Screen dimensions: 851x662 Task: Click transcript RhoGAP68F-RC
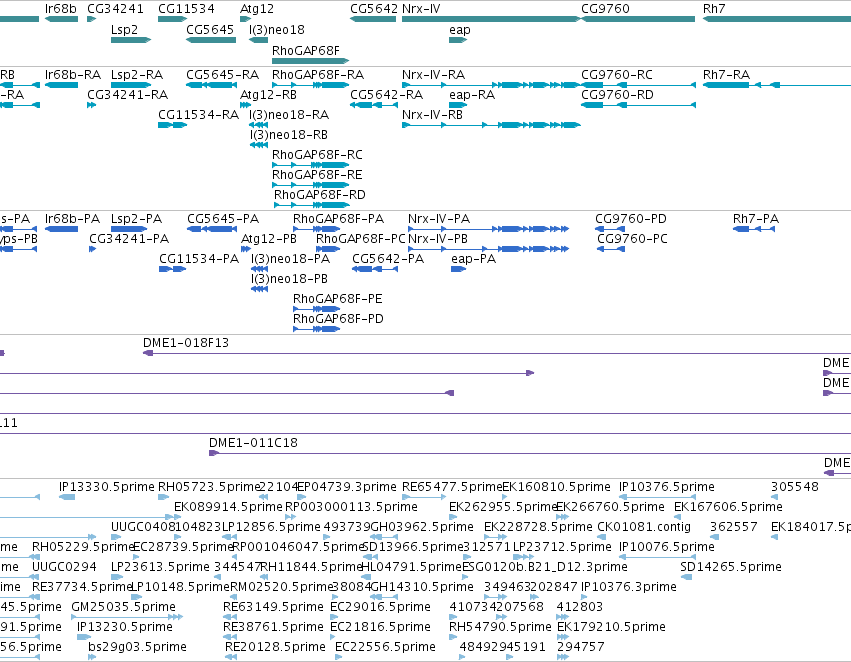[317, 155]
